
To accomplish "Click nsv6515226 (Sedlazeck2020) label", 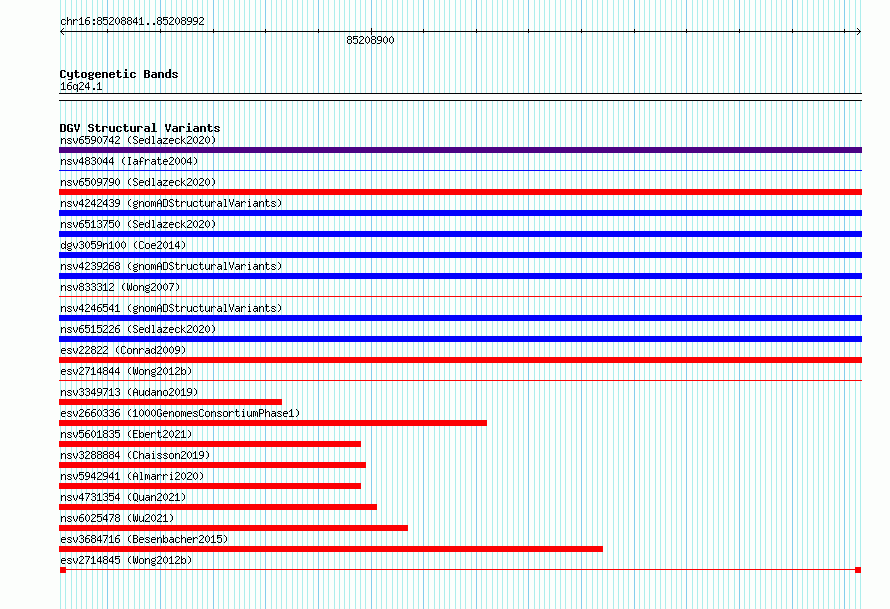I will click(x=138, y=329).
